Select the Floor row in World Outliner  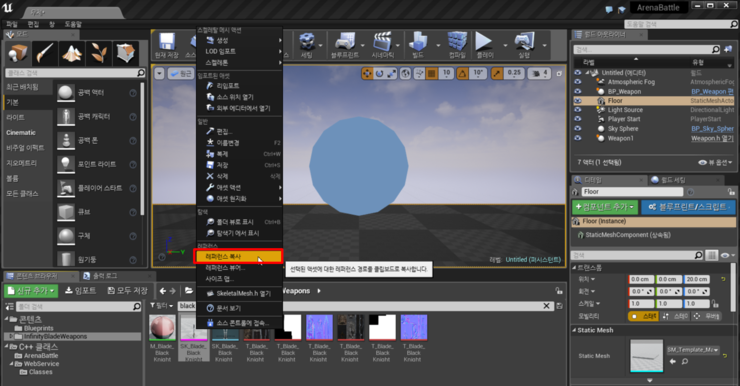(x=654, y=101)
